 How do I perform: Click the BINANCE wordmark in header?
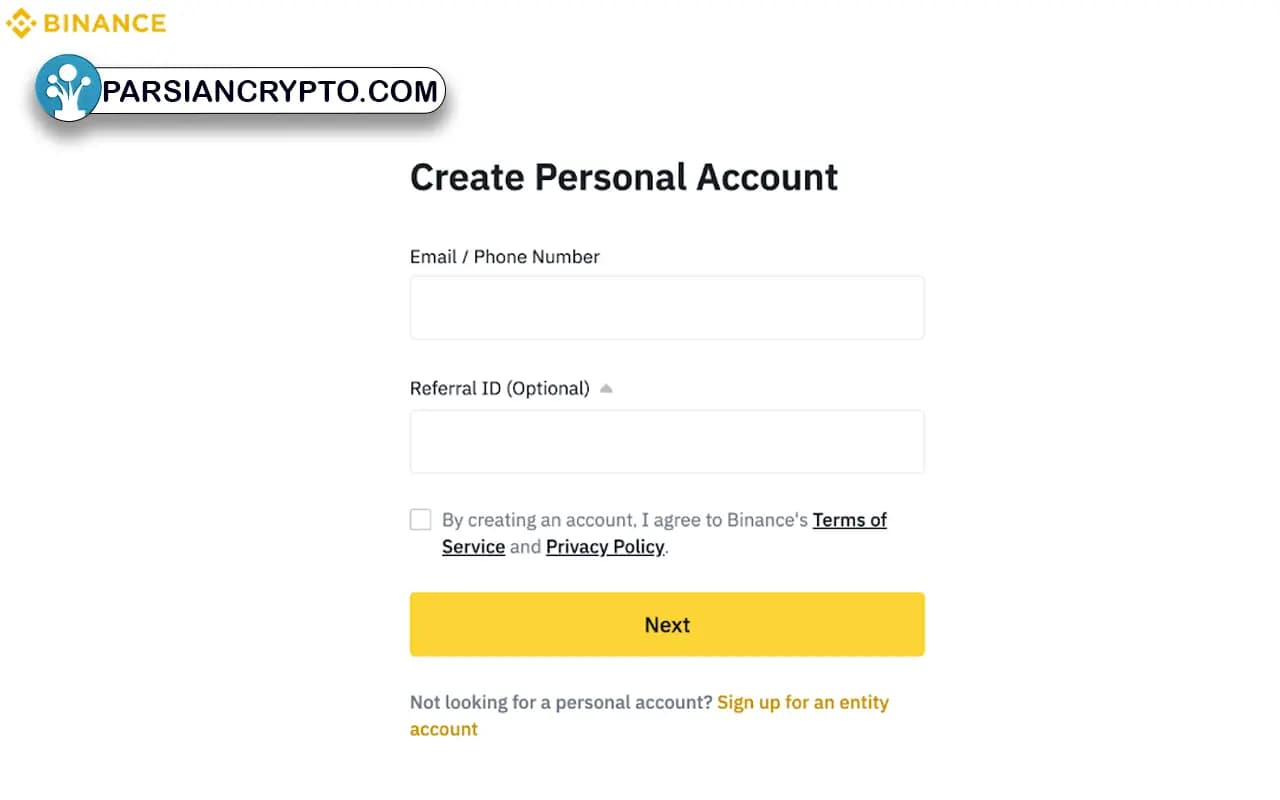(105, 23)
